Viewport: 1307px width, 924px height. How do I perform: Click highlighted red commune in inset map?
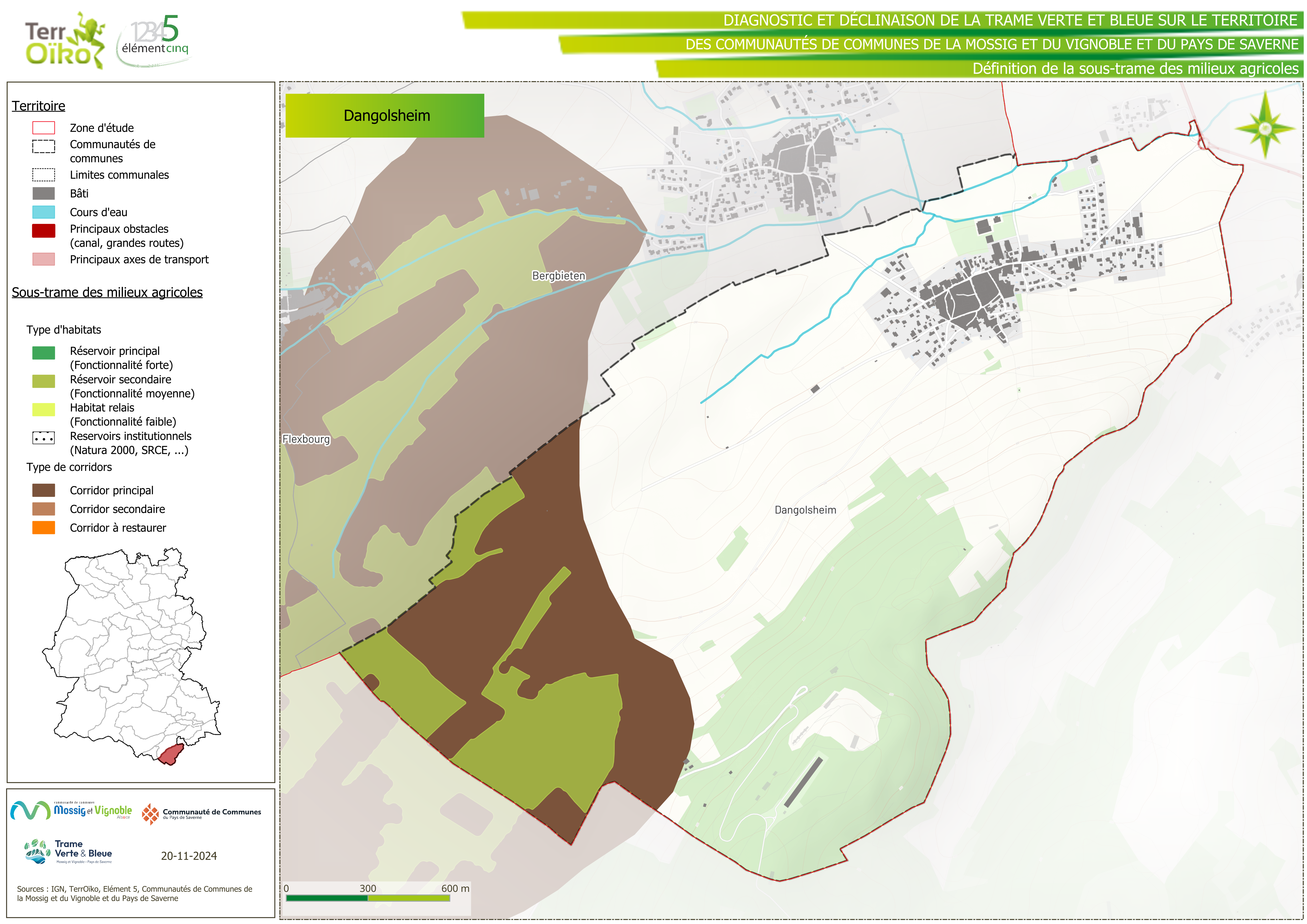[171, 755]
